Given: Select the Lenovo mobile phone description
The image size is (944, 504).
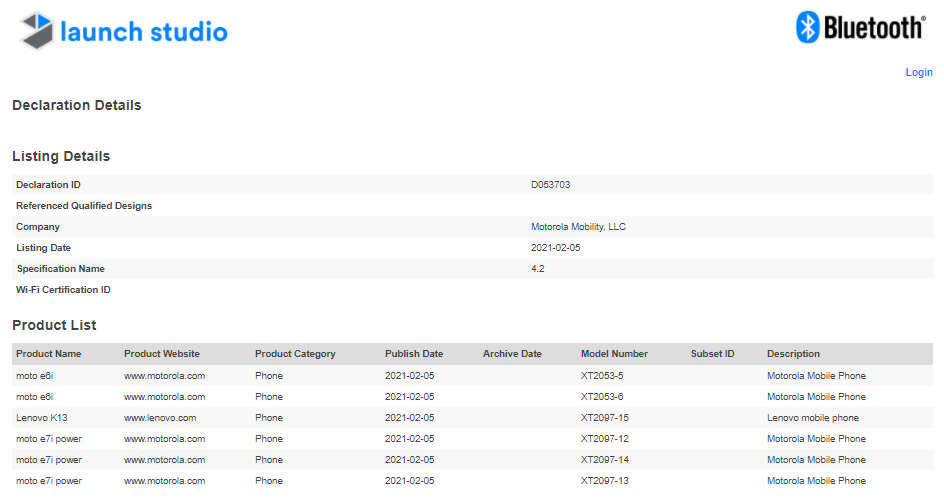Looking at the screenshot, I should coord(812,418).
